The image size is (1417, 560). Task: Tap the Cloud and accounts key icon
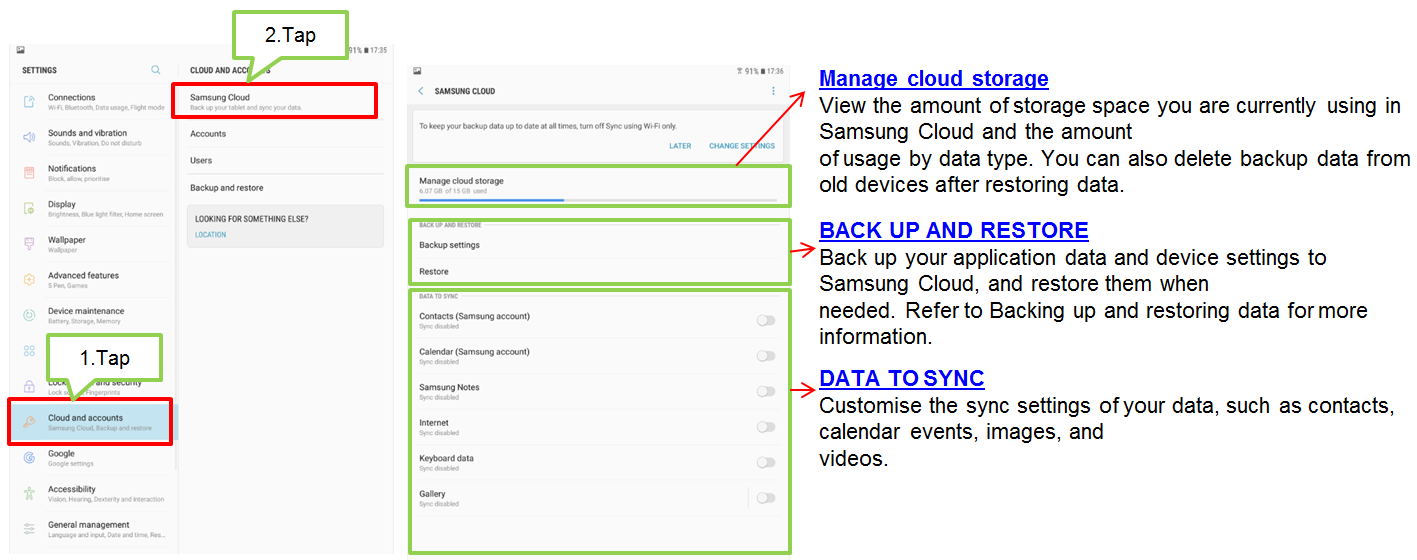point(29,422)
